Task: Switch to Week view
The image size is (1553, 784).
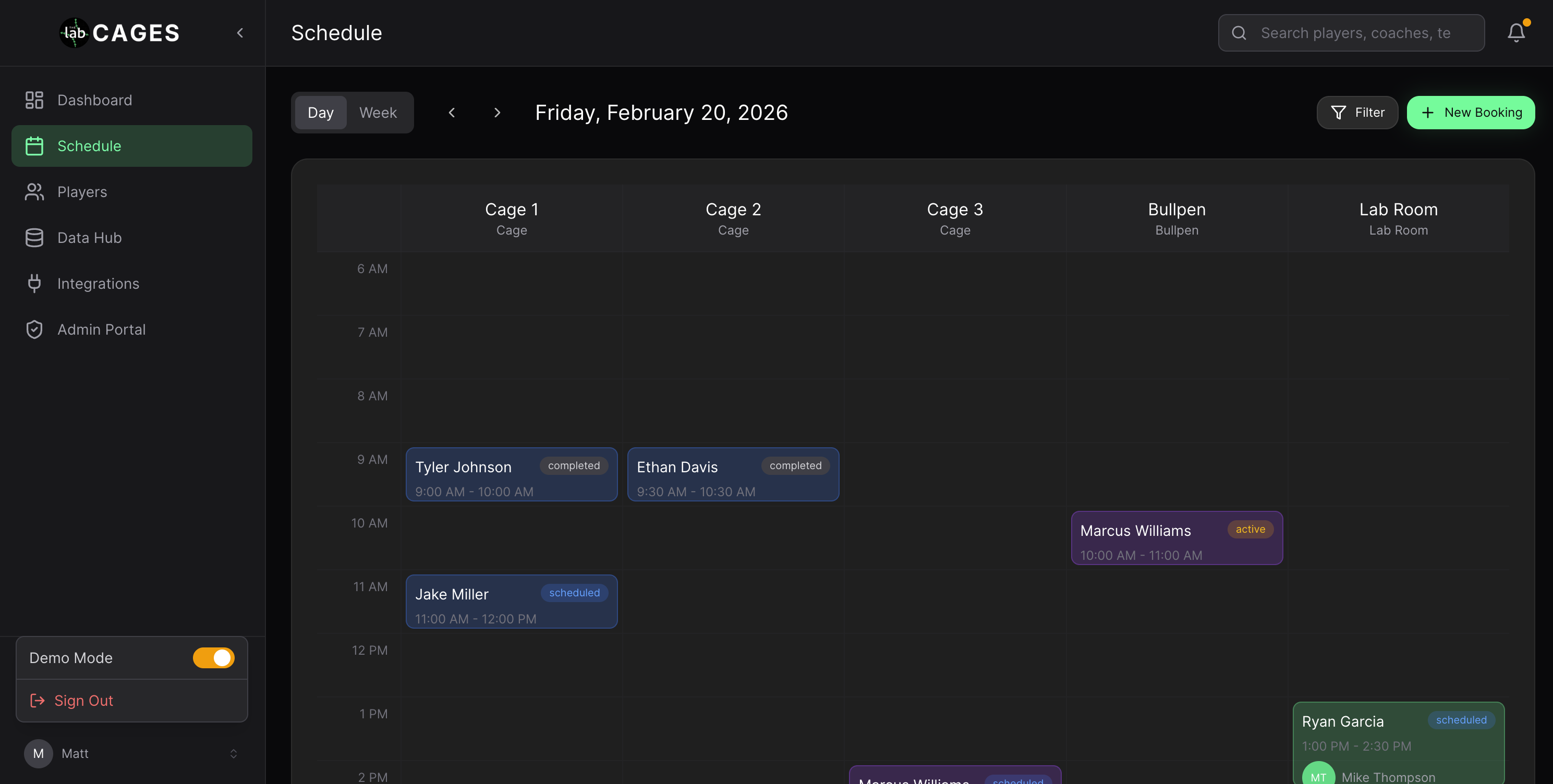Action: pos(378,113)
